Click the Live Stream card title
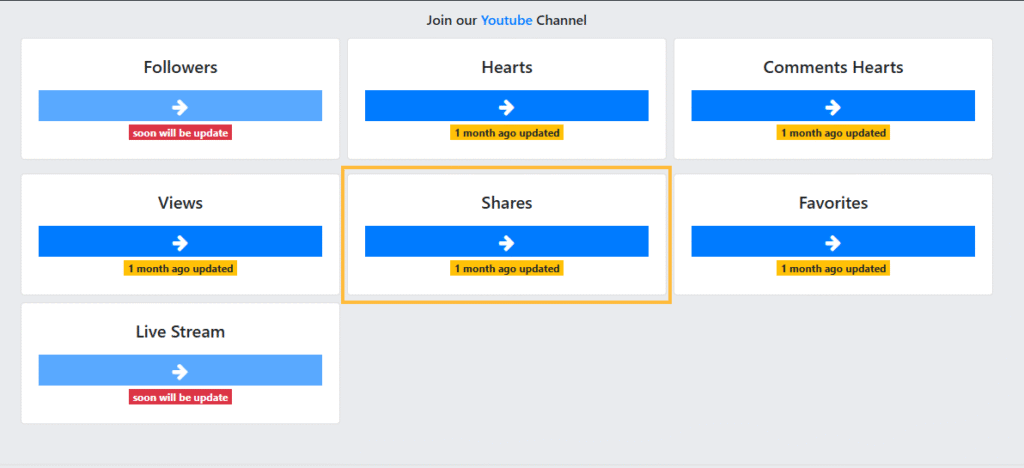This screenshot has height=468, width=1024. pos(180,332)
